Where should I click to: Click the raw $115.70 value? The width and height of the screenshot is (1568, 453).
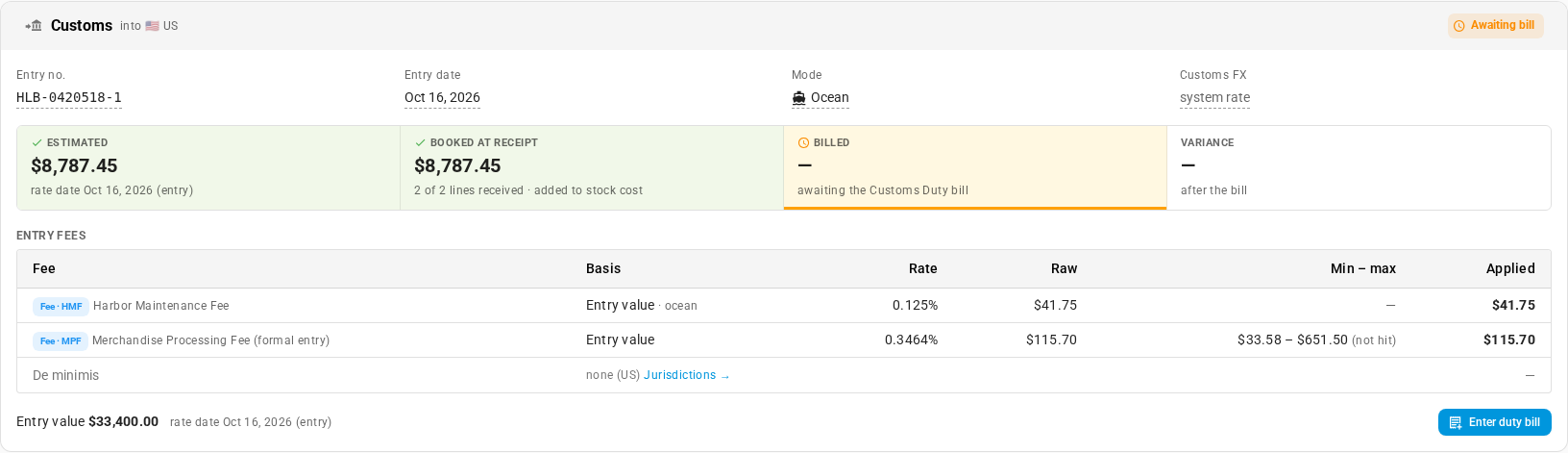click(1051, 340)
